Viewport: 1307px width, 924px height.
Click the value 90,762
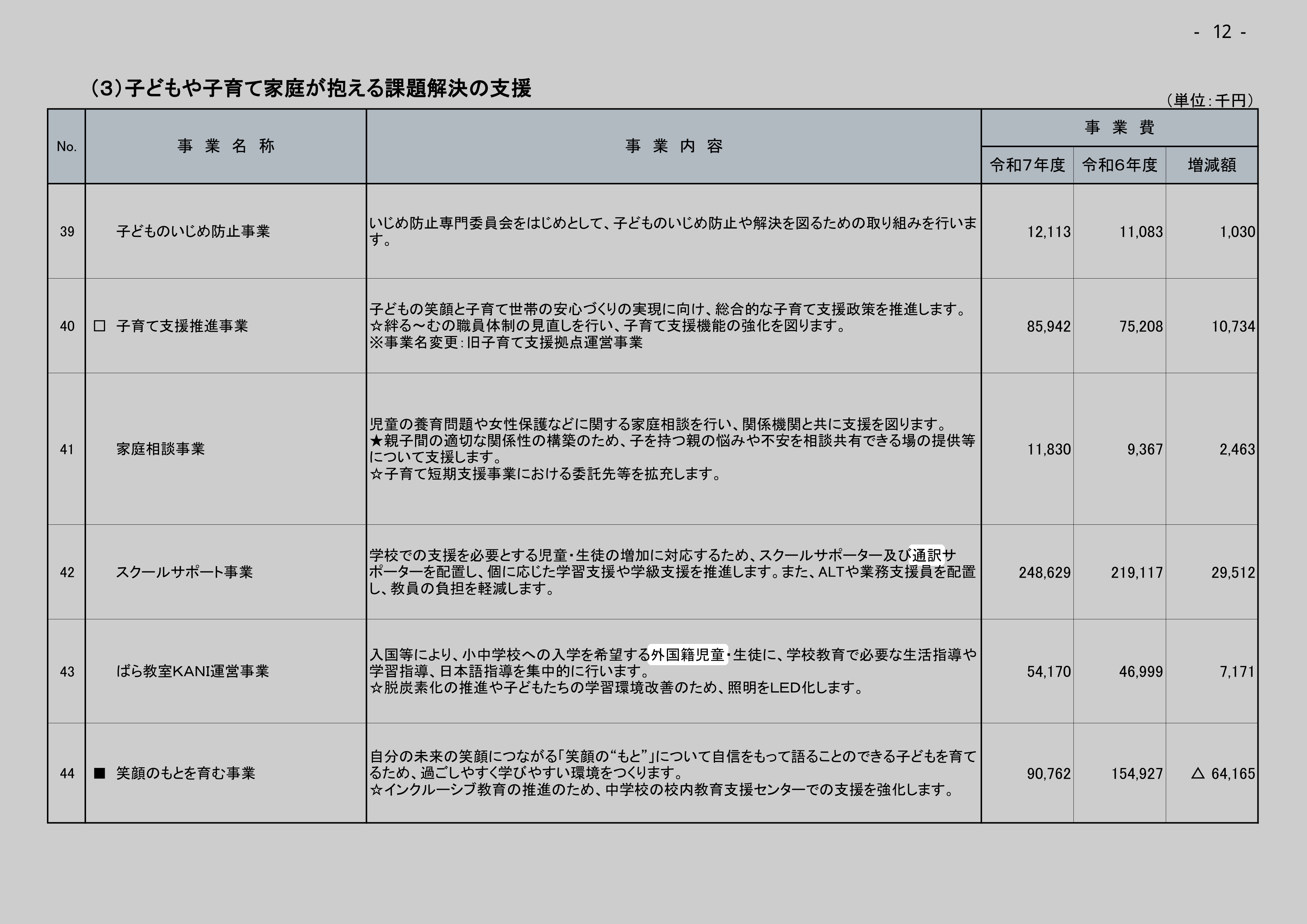(x=1048, y=774)
